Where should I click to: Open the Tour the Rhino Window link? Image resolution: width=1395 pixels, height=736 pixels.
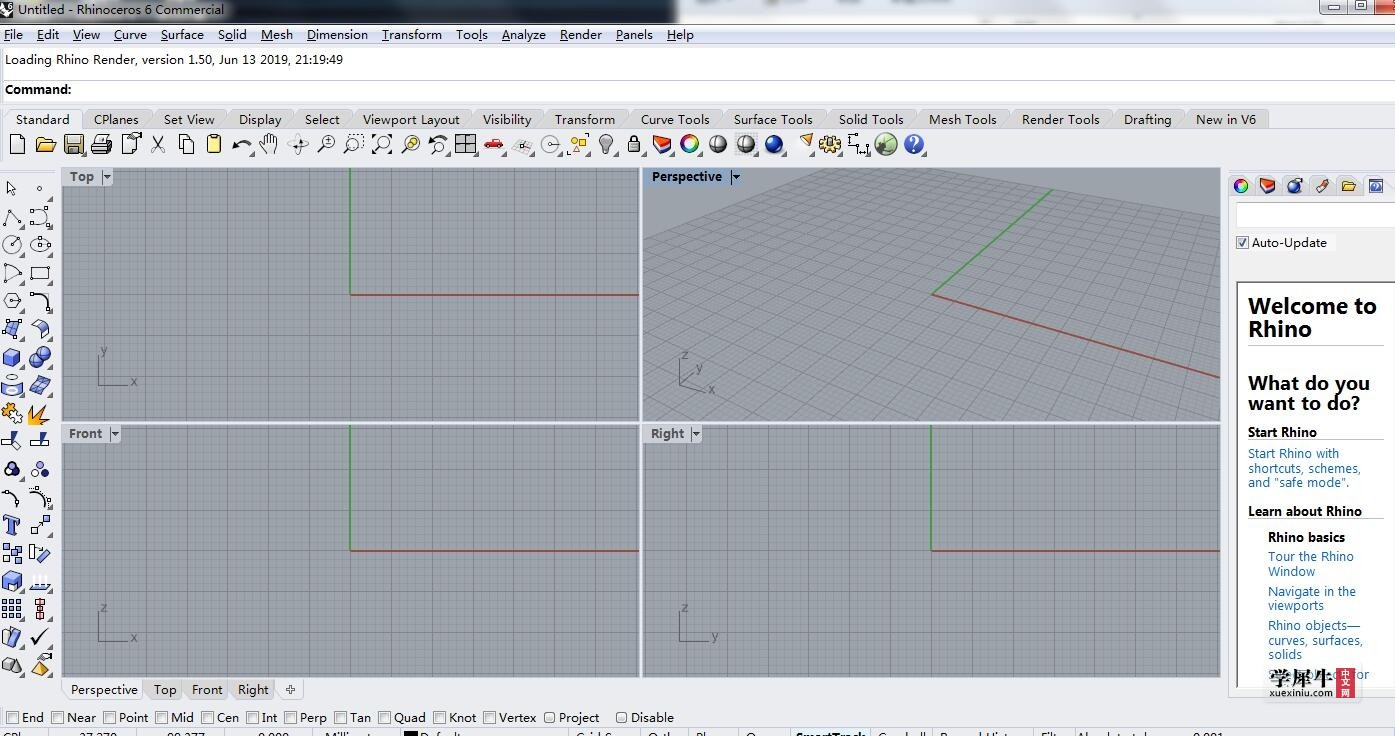point(1311,564)
